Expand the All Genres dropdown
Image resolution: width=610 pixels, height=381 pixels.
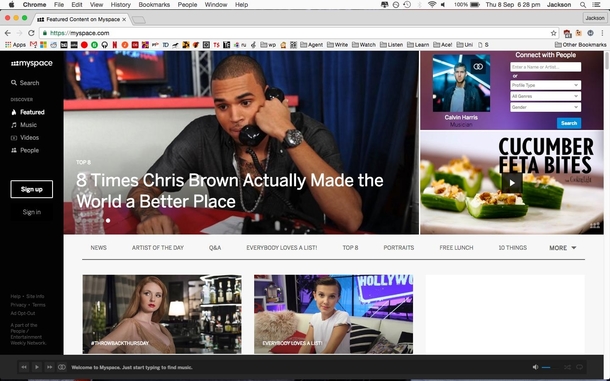pos(545,96)
